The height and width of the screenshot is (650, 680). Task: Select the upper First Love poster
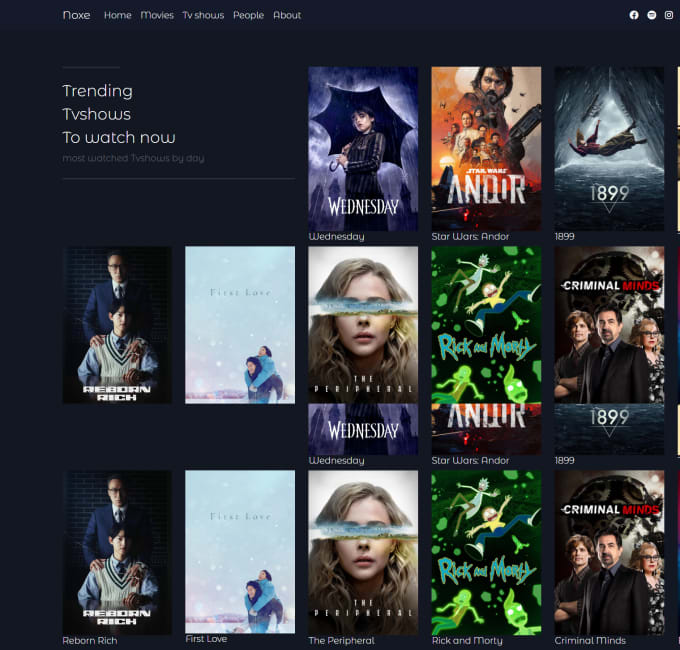240,325
